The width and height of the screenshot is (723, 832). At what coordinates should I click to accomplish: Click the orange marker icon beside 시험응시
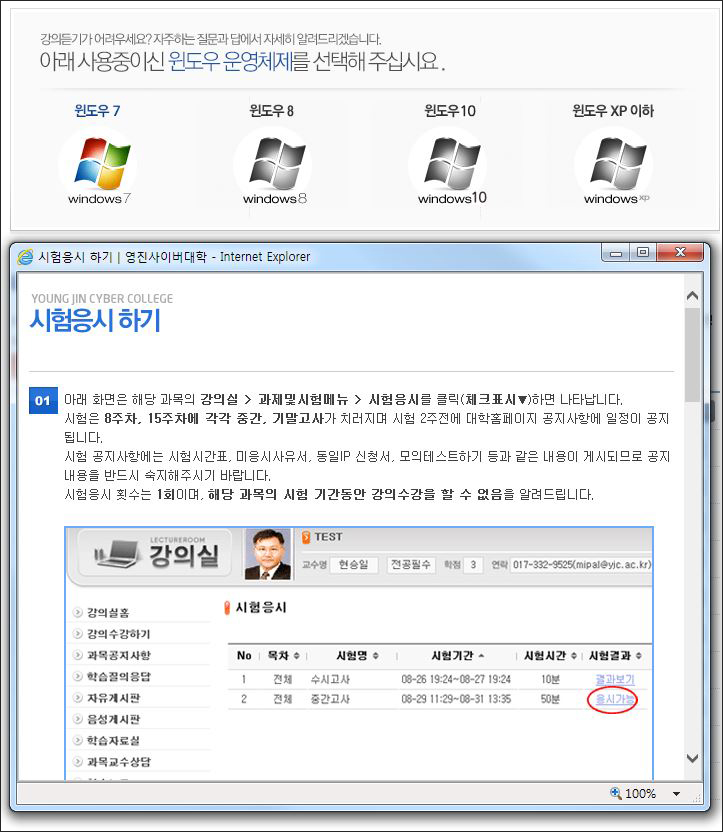[x=227, y=608]
